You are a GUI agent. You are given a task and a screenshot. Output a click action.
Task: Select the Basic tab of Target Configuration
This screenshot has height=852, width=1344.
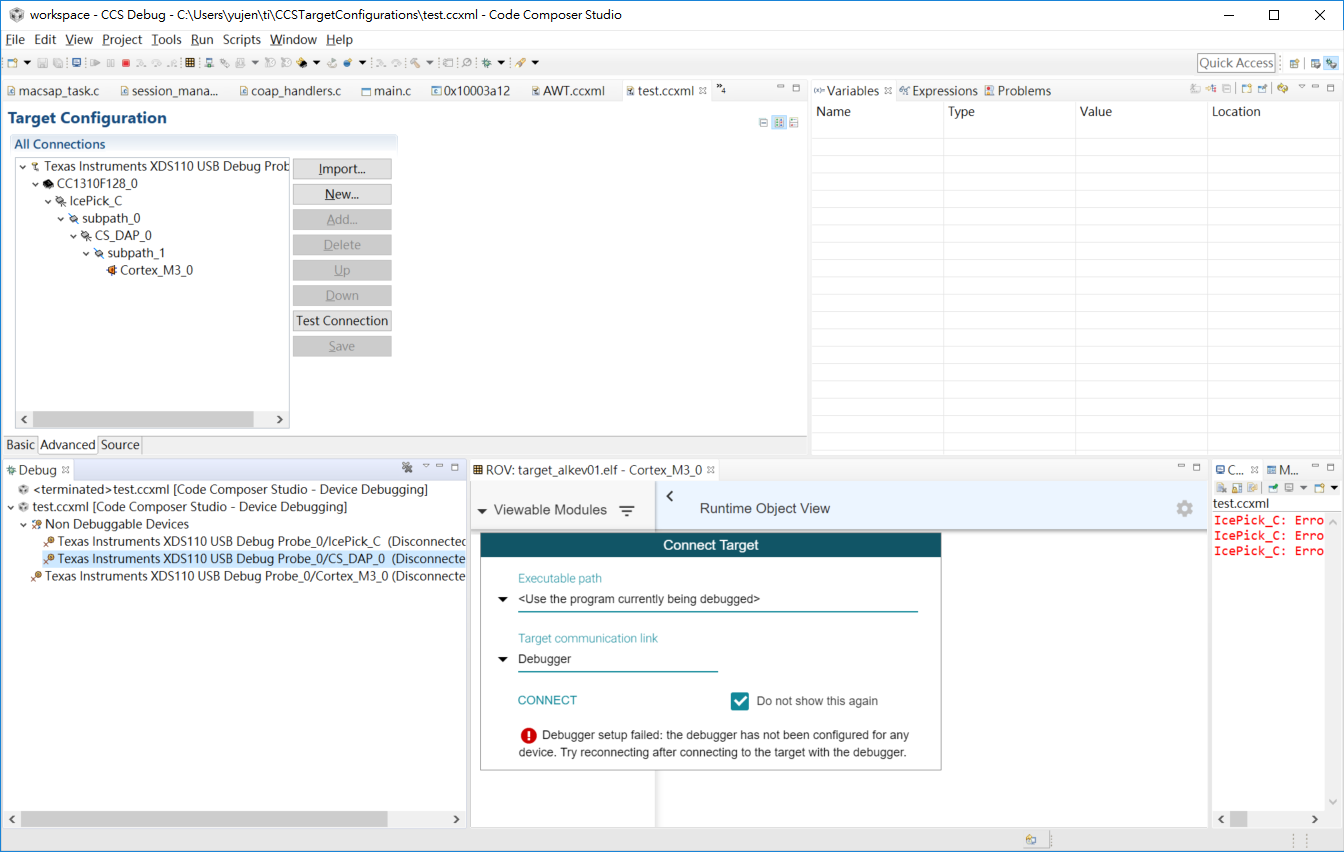tap(20, 445)
